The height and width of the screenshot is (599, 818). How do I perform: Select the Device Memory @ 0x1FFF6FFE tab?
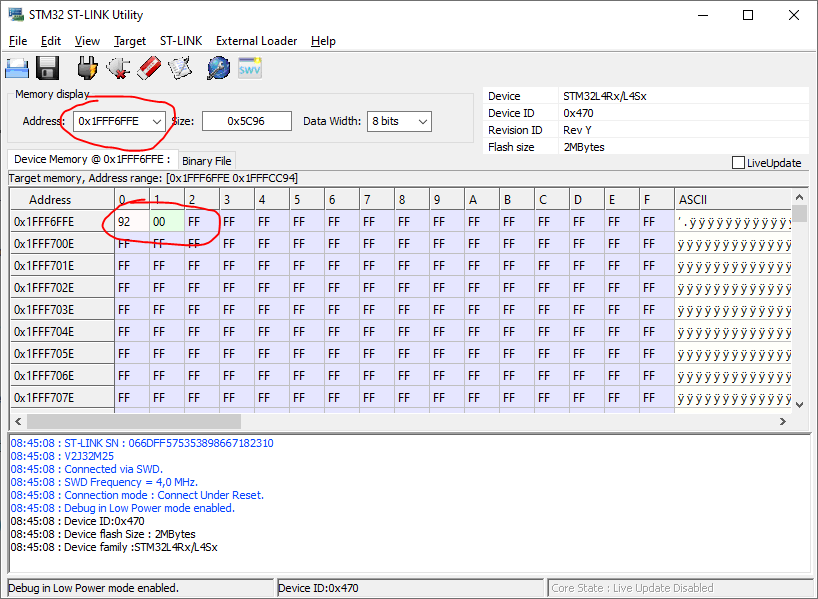tap(92, 159)
